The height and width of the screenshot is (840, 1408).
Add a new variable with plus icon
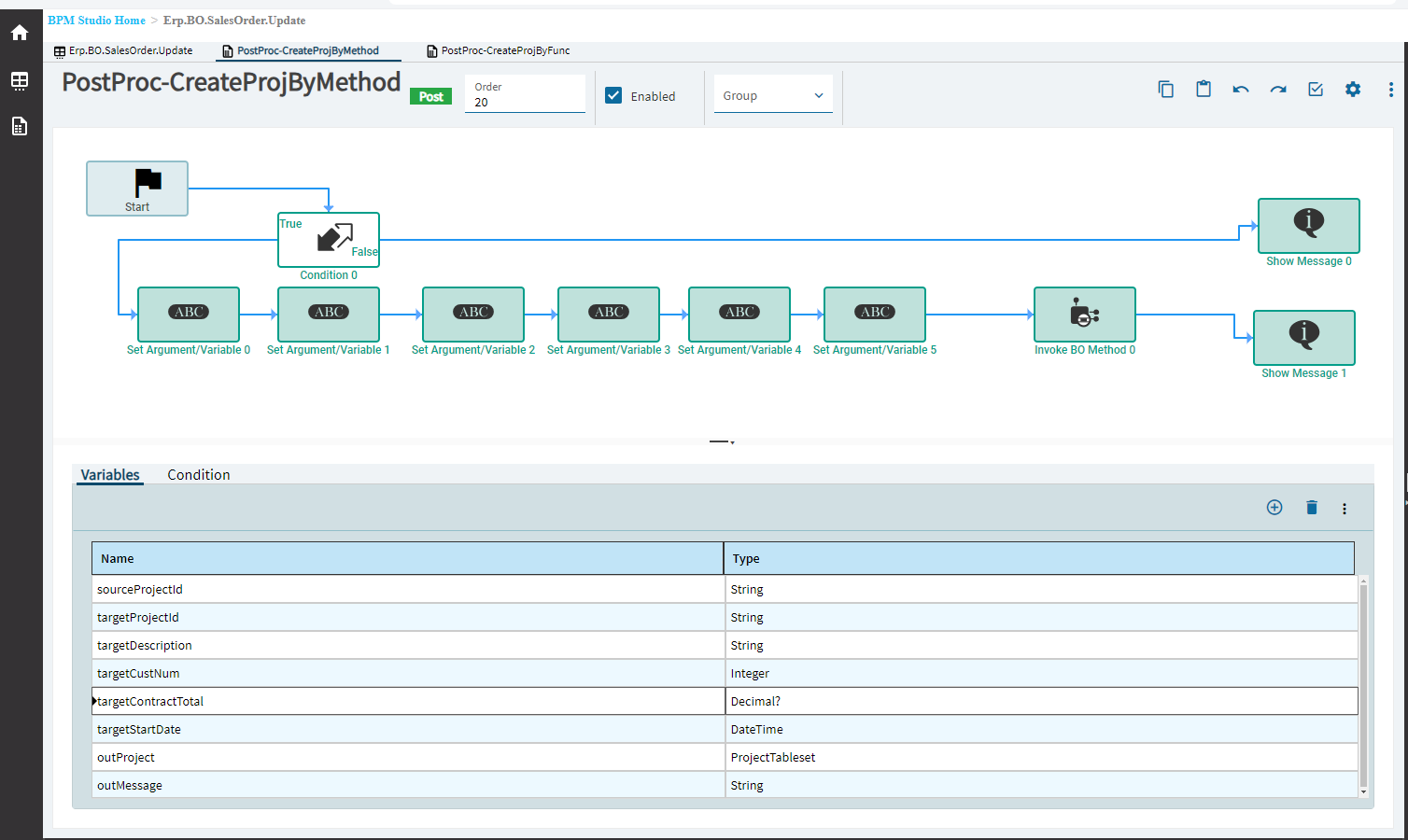coord(1274,508)
